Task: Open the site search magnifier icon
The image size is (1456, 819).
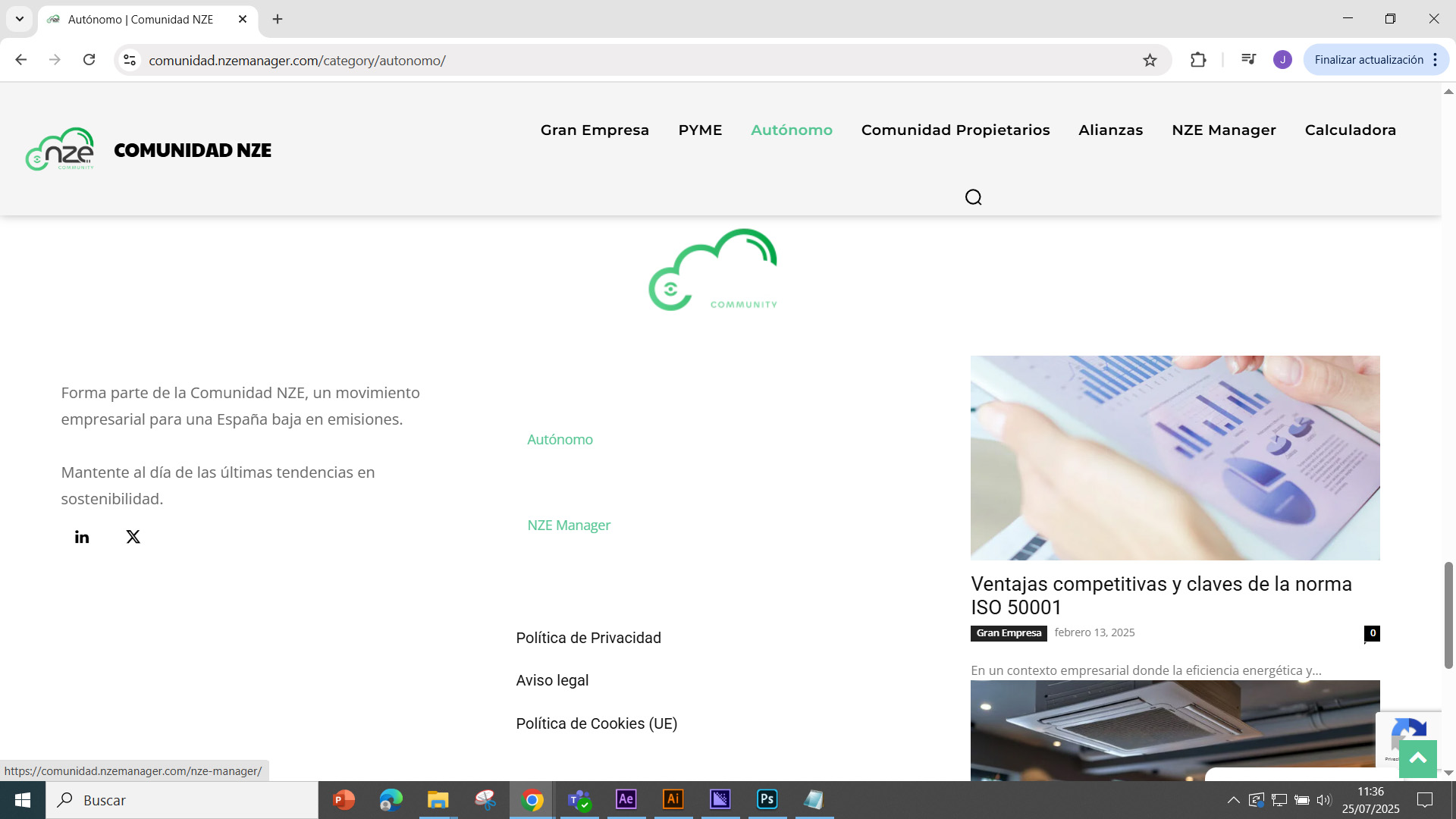Action: coord(973,197)
